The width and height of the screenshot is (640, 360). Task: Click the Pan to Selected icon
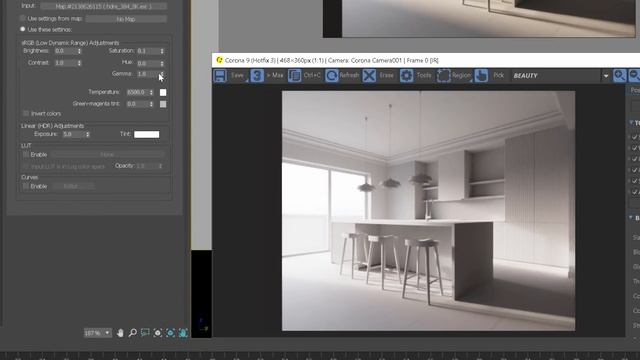click(183, 333)
